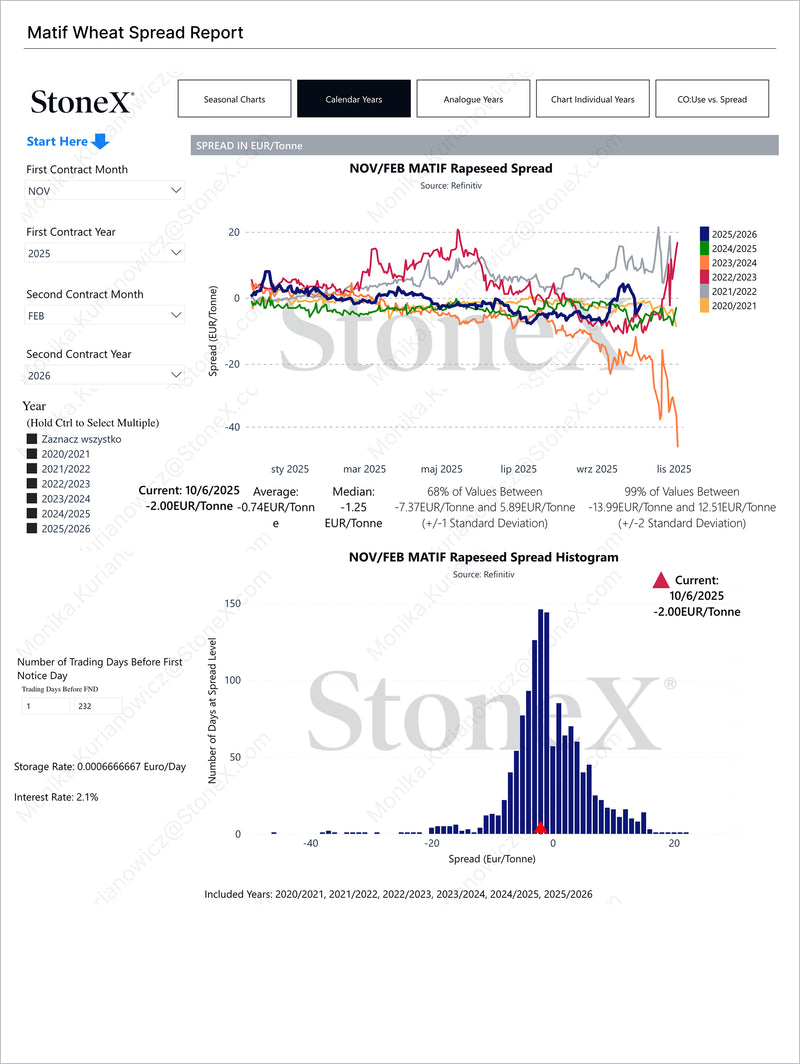
Task: Click the 2025/2026 navy legend swatch
Action: (x=705, y=233)
